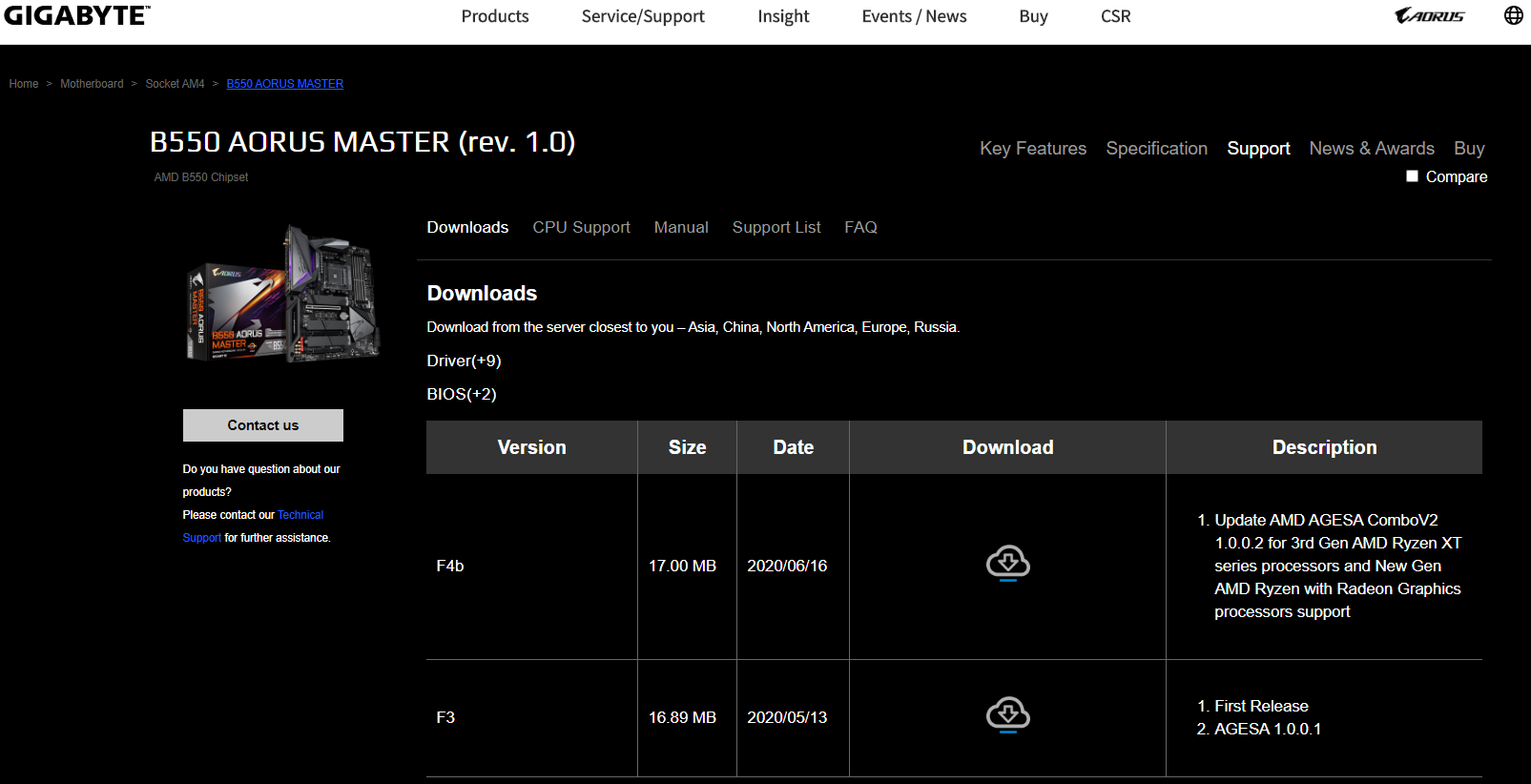Click the Download column header
The image size is (1531, 784).
point(1007,447)
